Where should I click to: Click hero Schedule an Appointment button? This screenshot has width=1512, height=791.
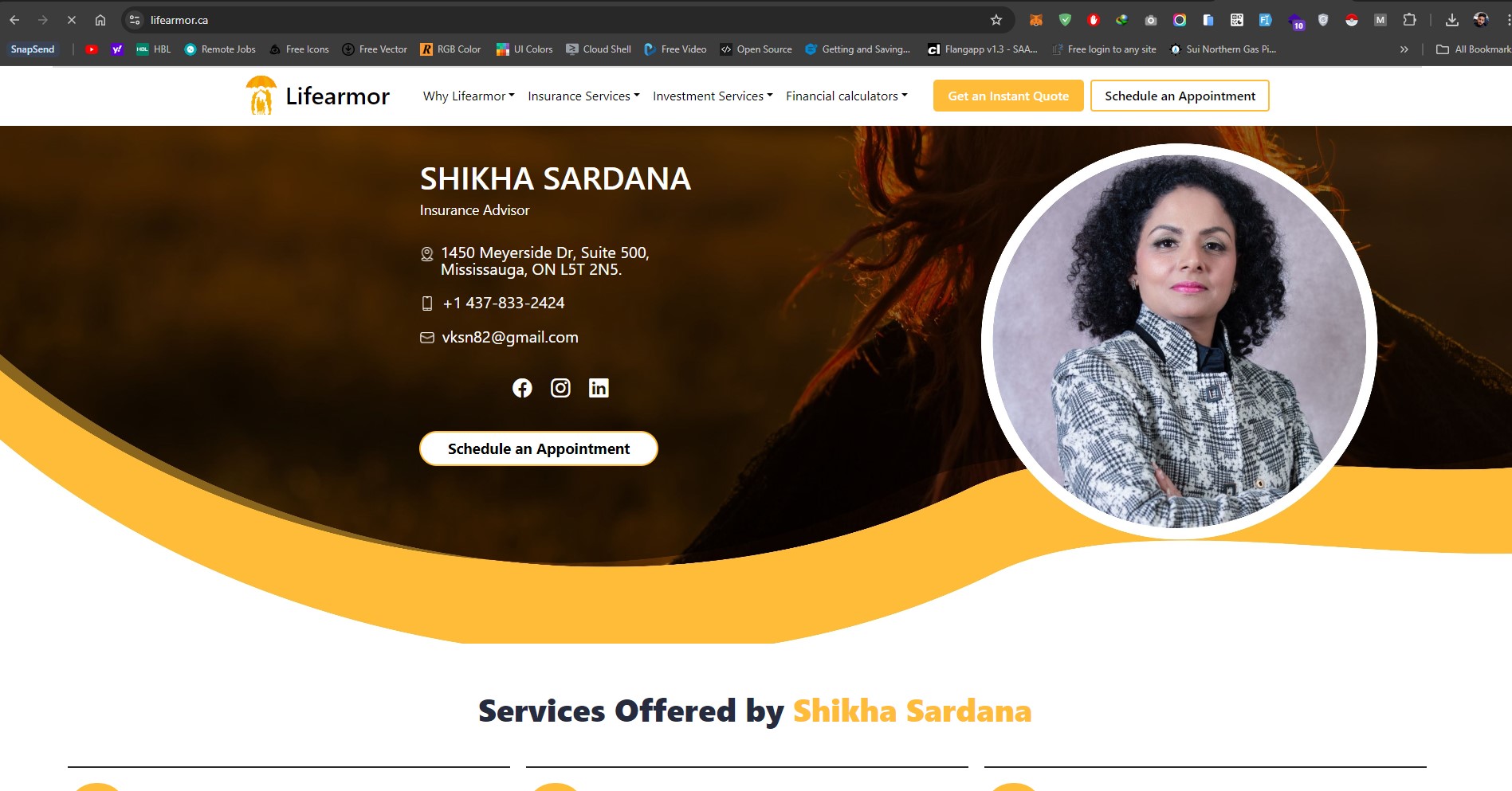[539, 448]
